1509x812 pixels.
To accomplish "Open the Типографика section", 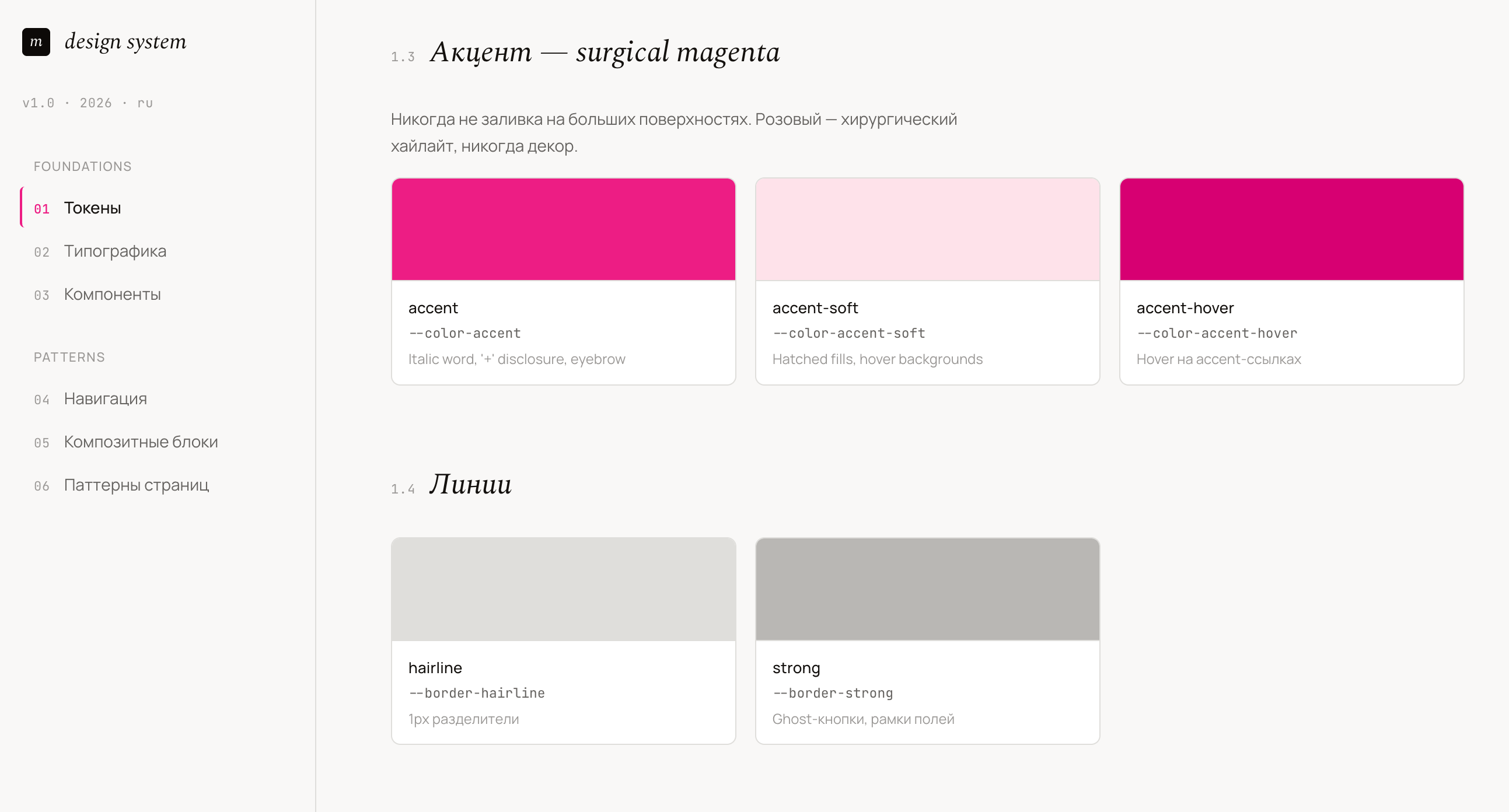I will click(167, 251).
